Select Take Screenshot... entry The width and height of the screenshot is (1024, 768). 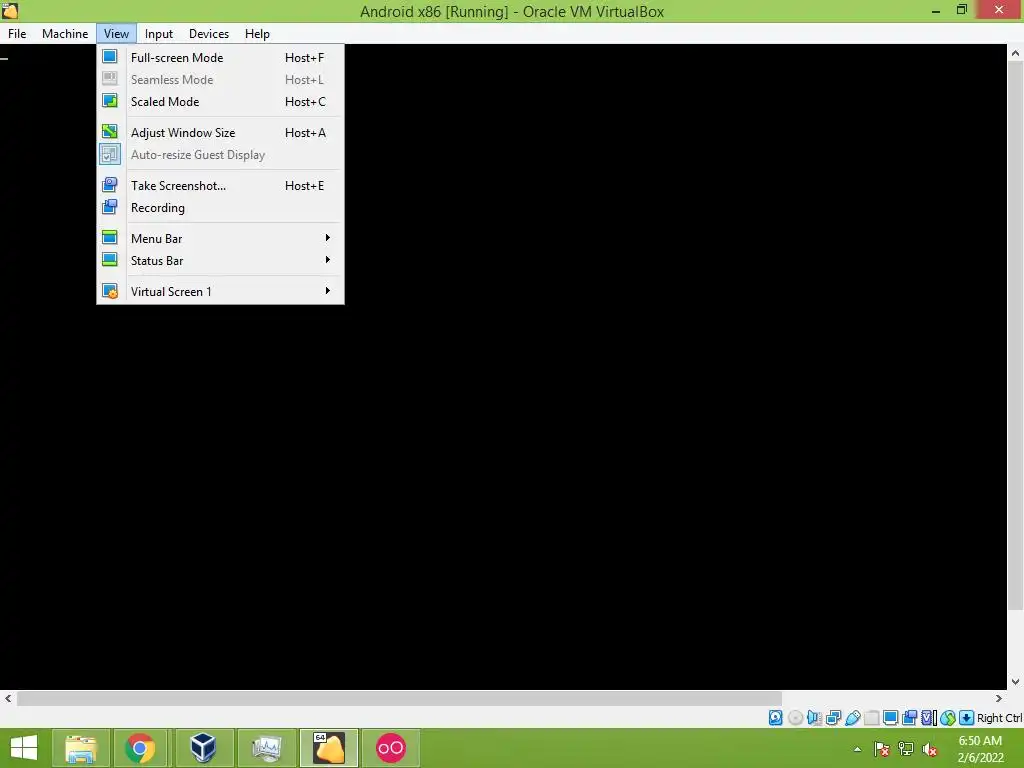click(x=220, y=185)
